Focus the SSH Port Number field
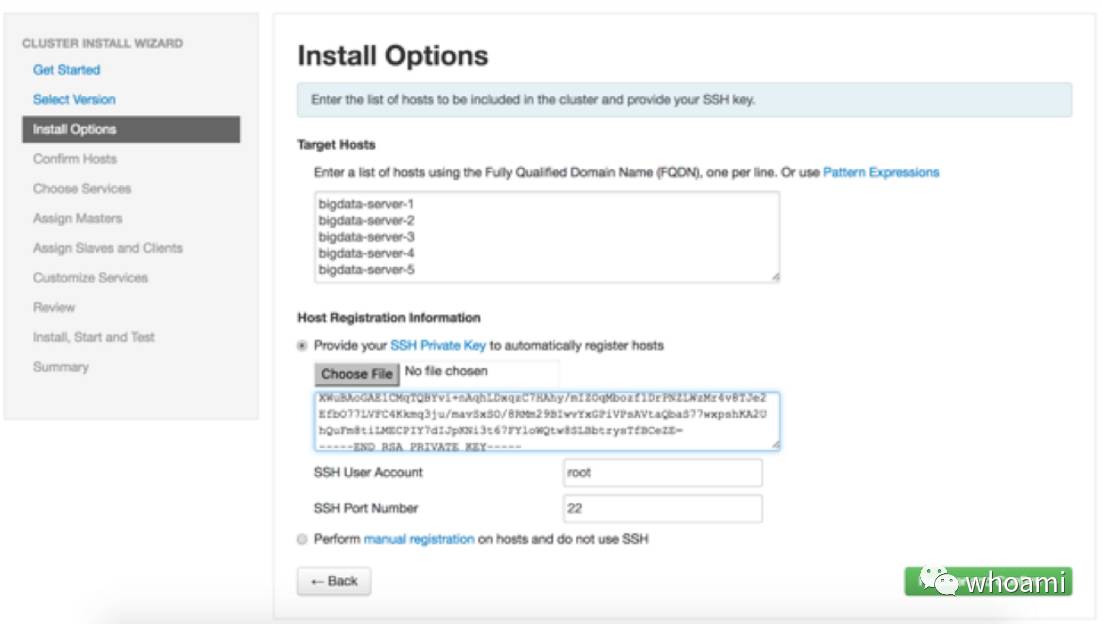1102x628 pixels. click(x=662, y=508)
